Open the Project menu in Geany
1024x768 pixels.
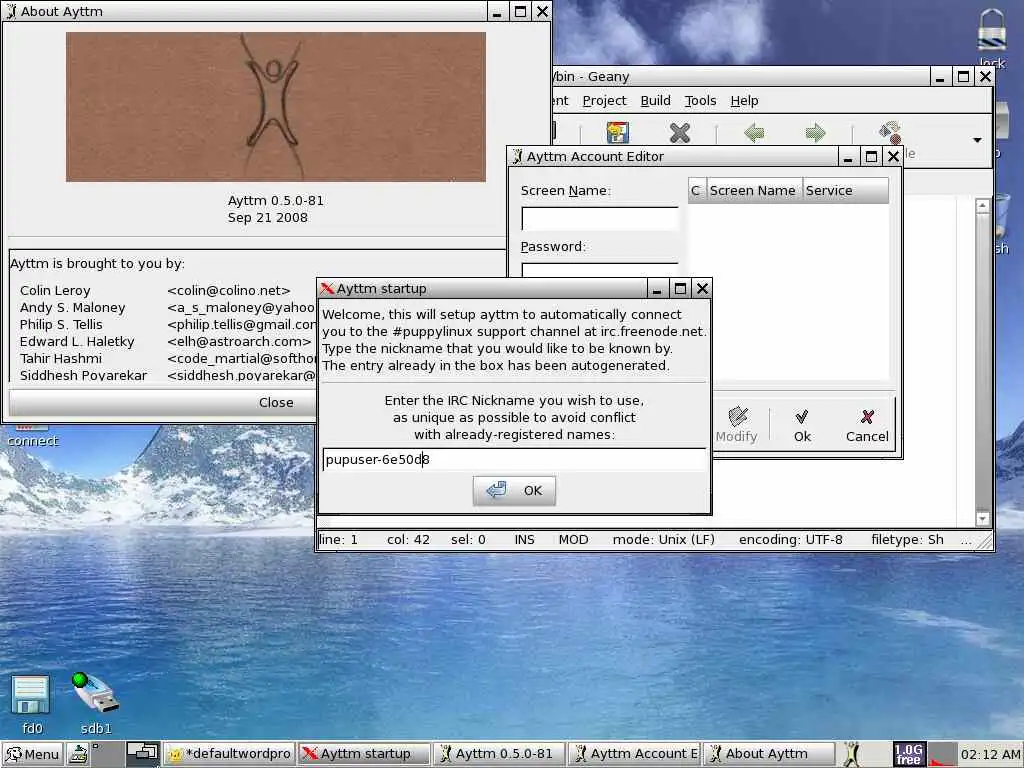604,101
